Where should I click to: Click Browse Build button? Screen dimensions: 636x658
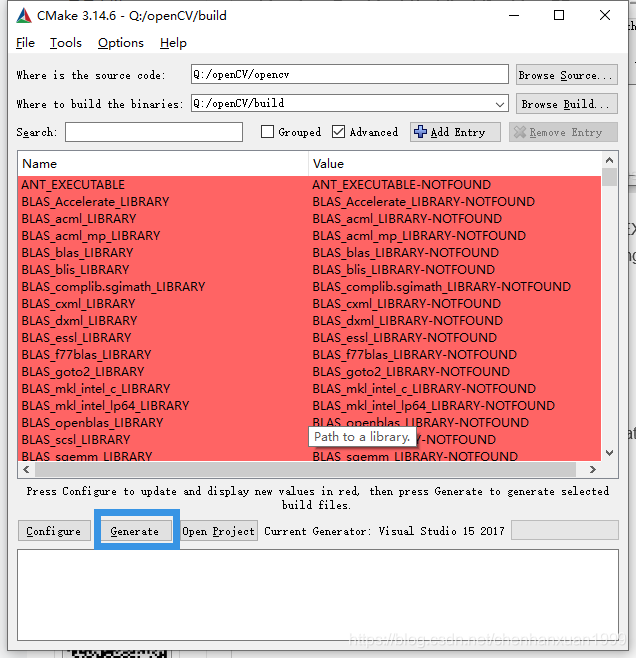tap(566, 104)
